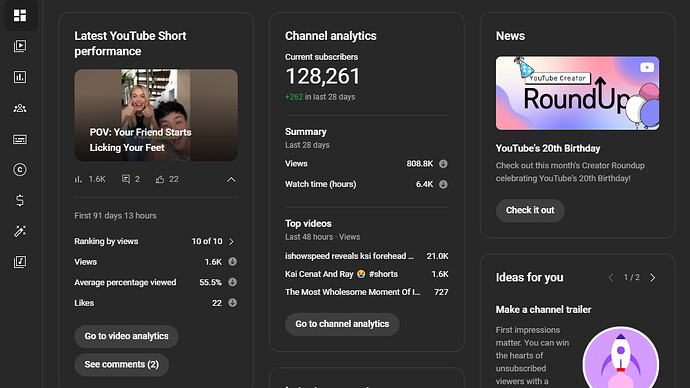
Task: Click the Check it out button
Action: tap(530, 210)
